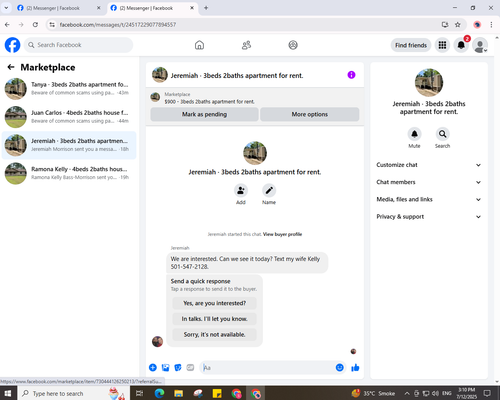Expand Privacy & support section

point(429,217)
